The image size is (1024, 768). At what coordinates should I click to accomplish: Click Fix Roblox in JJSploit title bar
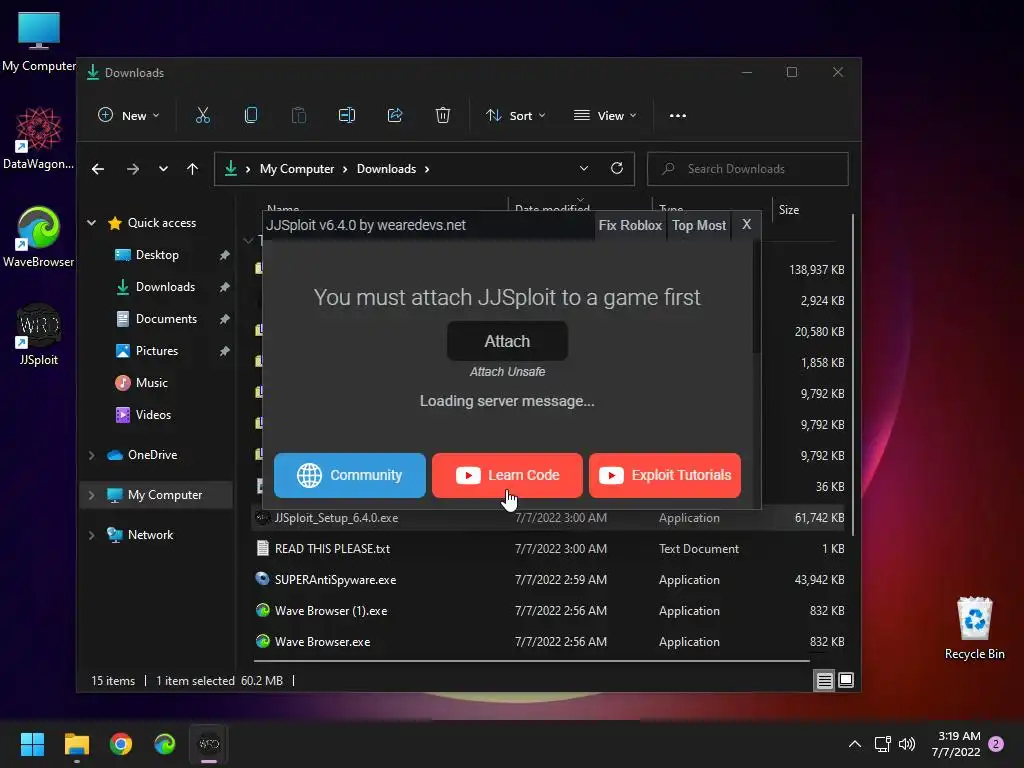pos(630,225)
